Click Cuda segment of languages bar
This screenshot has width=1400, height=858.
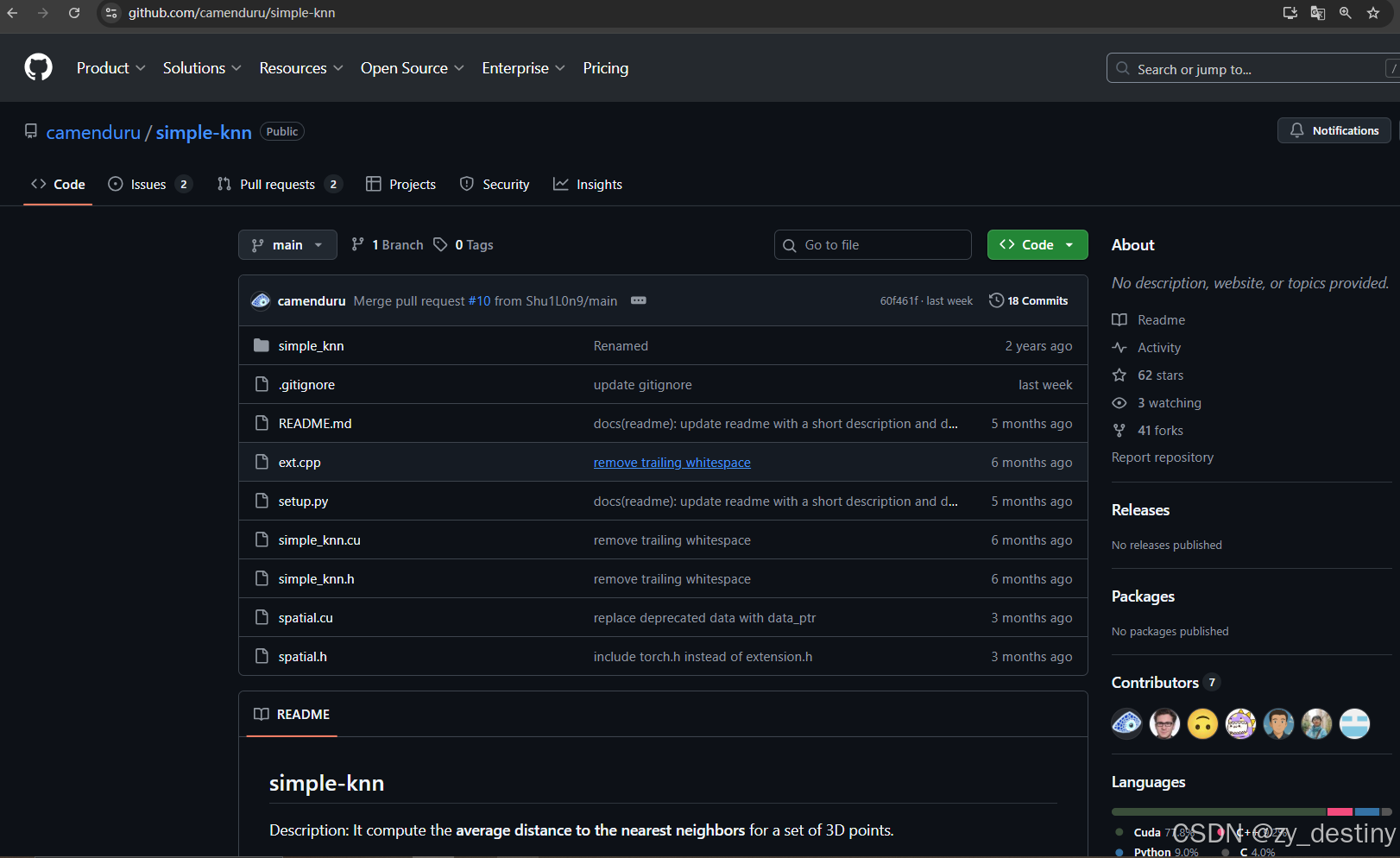click(1219, 811)
